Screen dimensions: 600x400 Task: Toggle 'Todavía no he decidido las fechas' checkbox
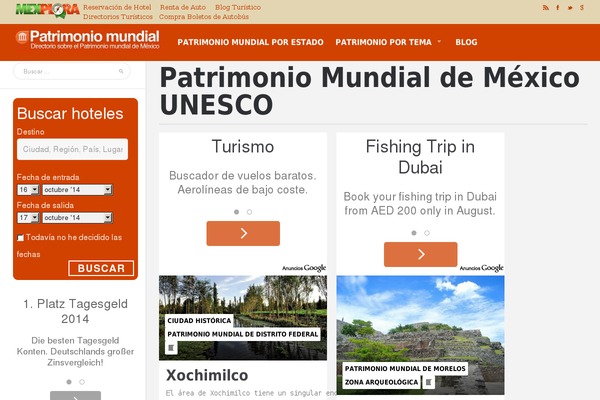click(21, 238)
